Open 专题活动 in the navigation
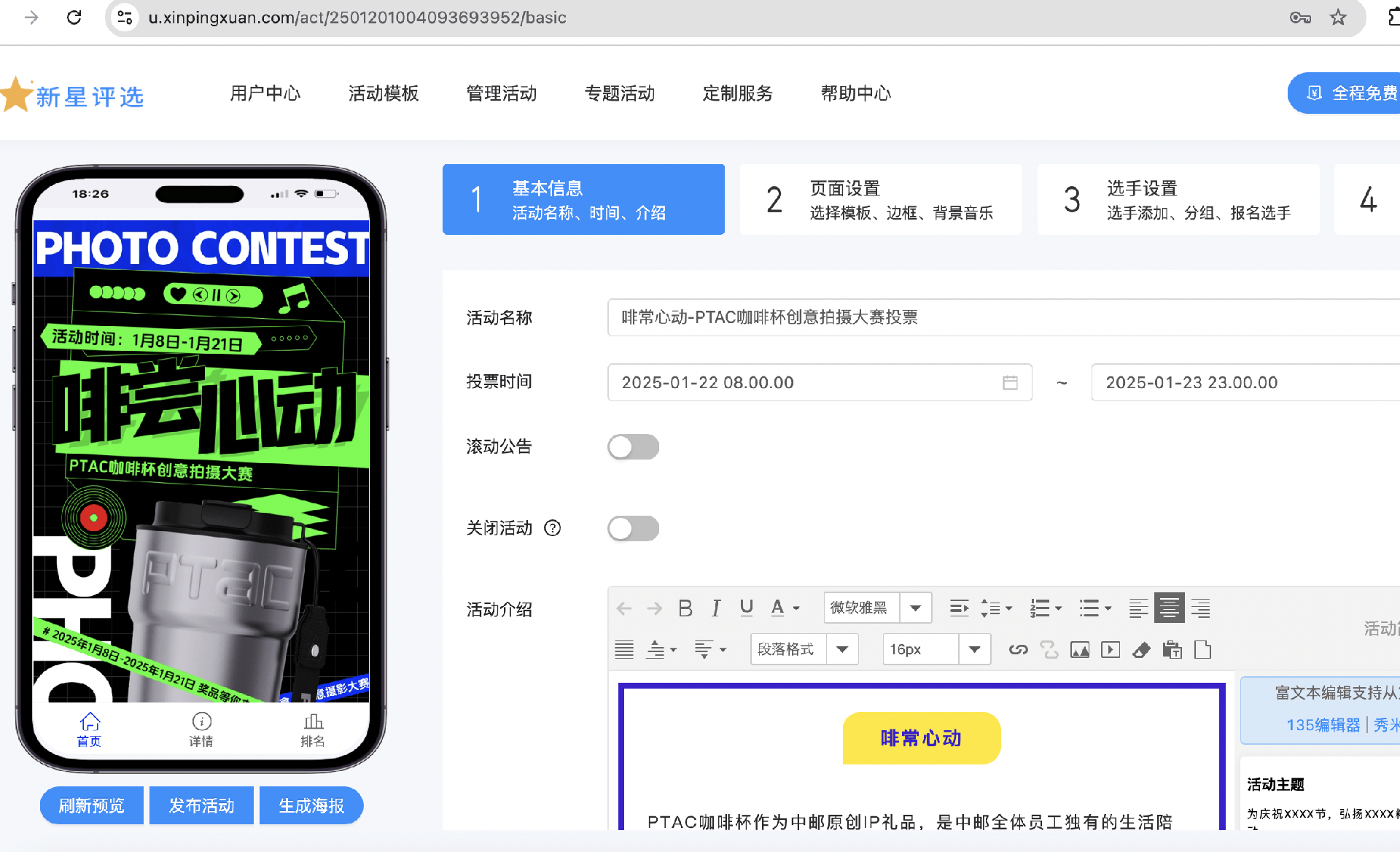The image size is (1400, 852). 620,93
